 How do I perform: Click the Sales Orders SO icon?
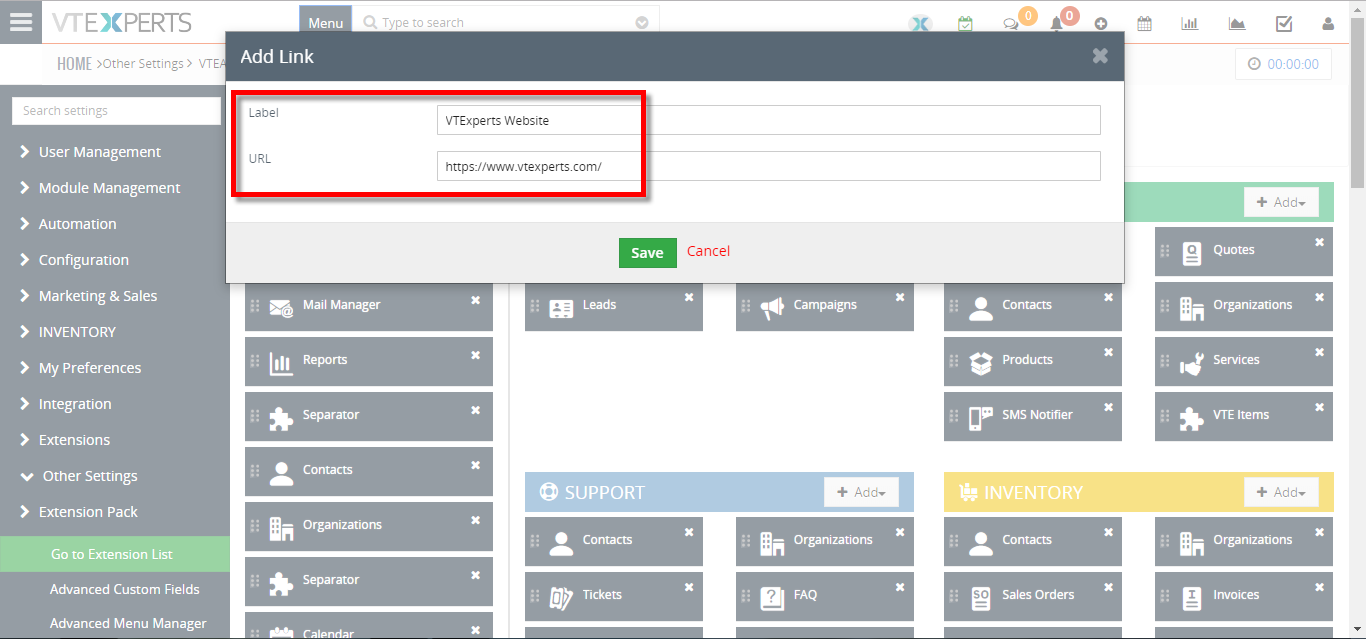point(981,596)
